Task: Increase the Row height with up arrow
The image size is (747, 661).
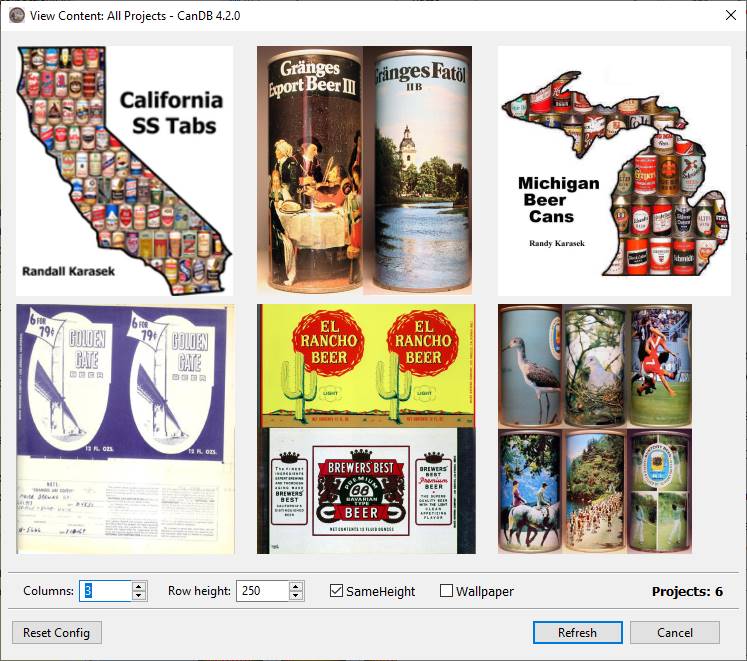Action: (x=296, y=587)
